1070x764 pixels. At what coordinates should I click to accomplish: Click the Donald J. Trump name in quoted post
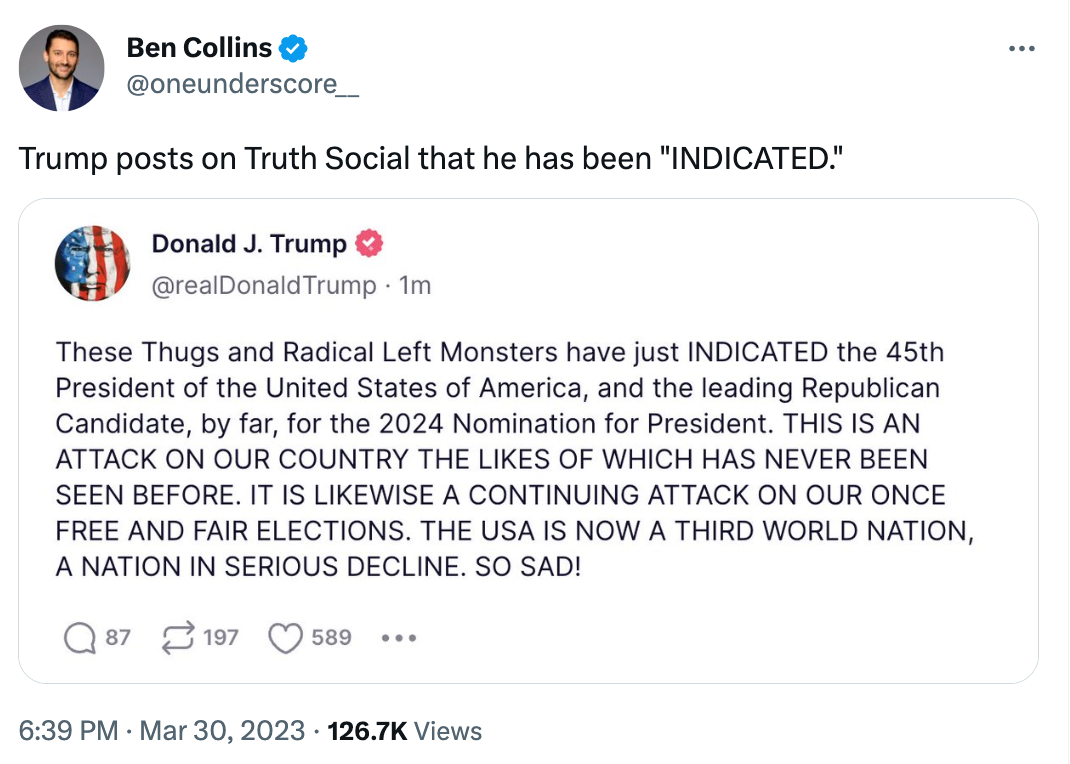tap(249, 244)
